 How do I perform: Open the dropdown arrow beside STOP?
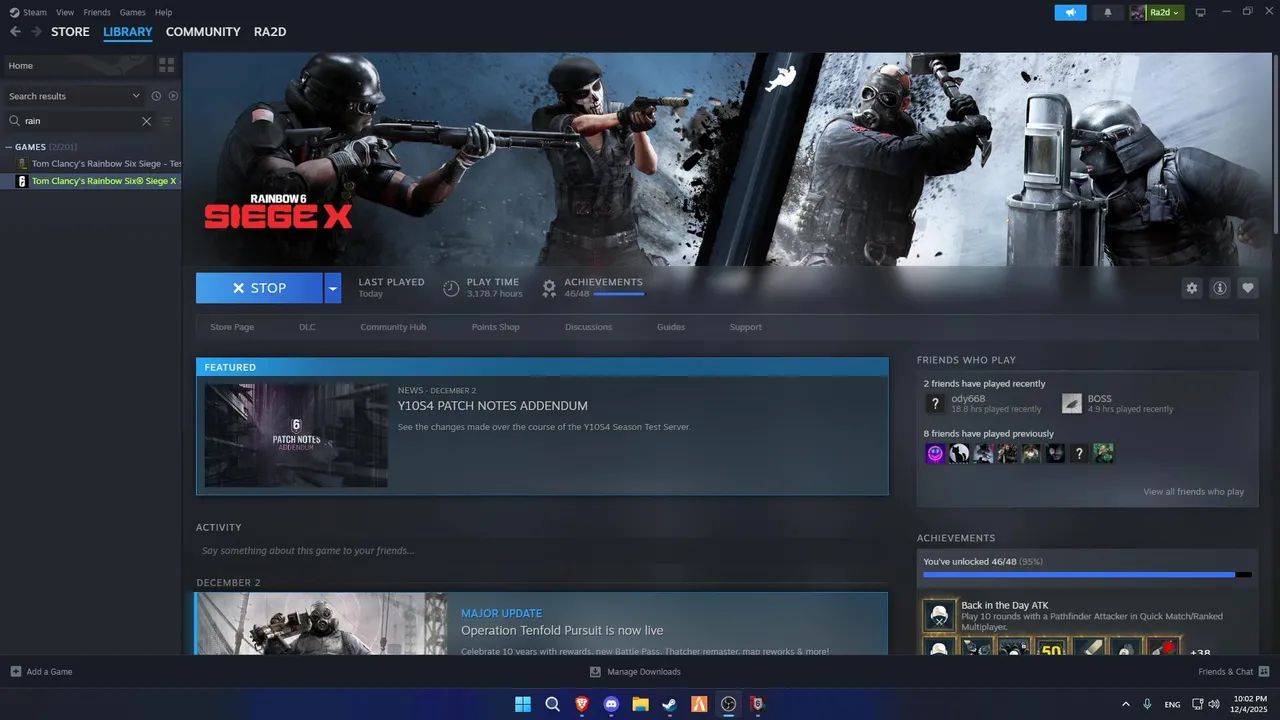pyautogui.click(x=334, y=288)
